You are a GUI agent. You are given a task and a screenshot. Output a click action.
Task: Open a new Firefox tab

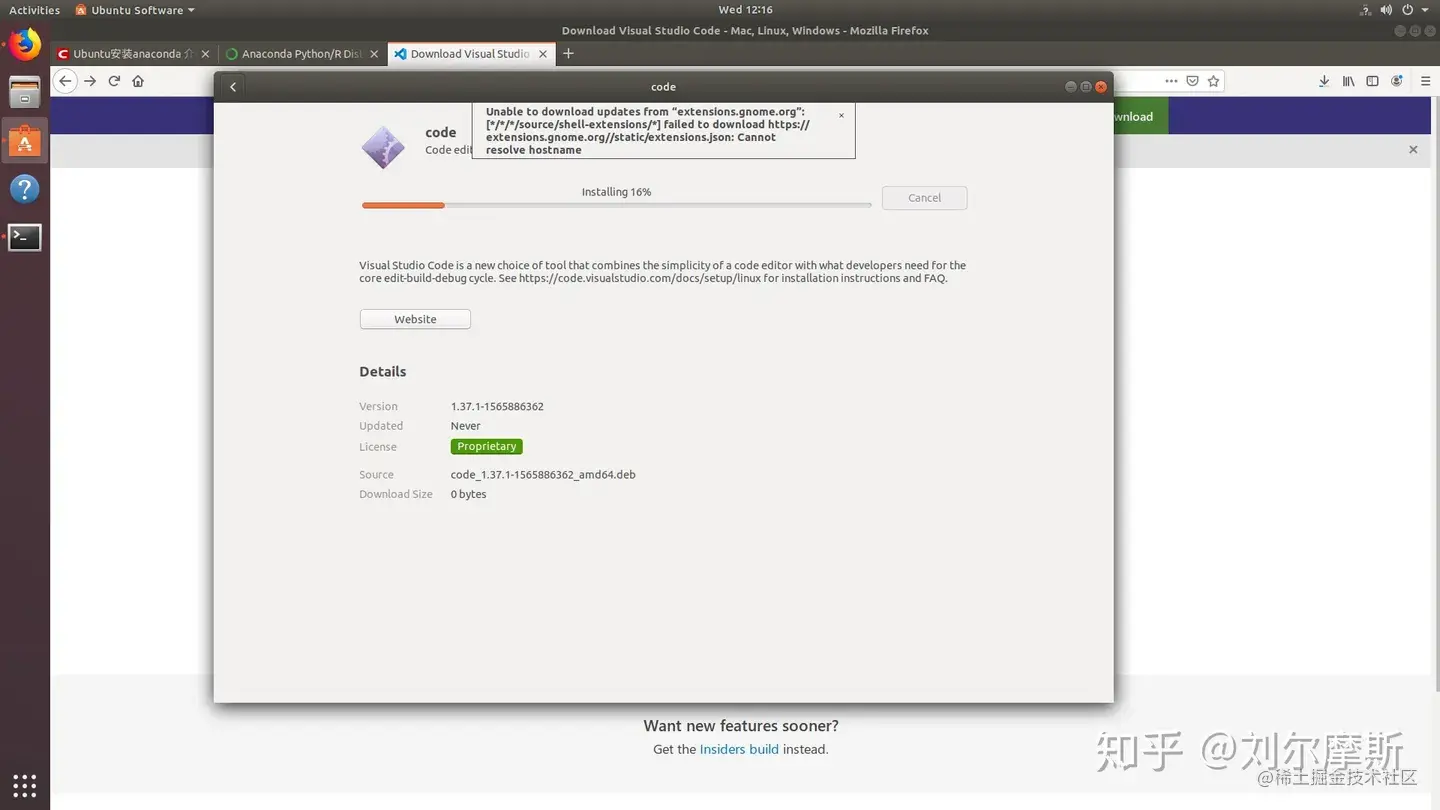point(568,53)
